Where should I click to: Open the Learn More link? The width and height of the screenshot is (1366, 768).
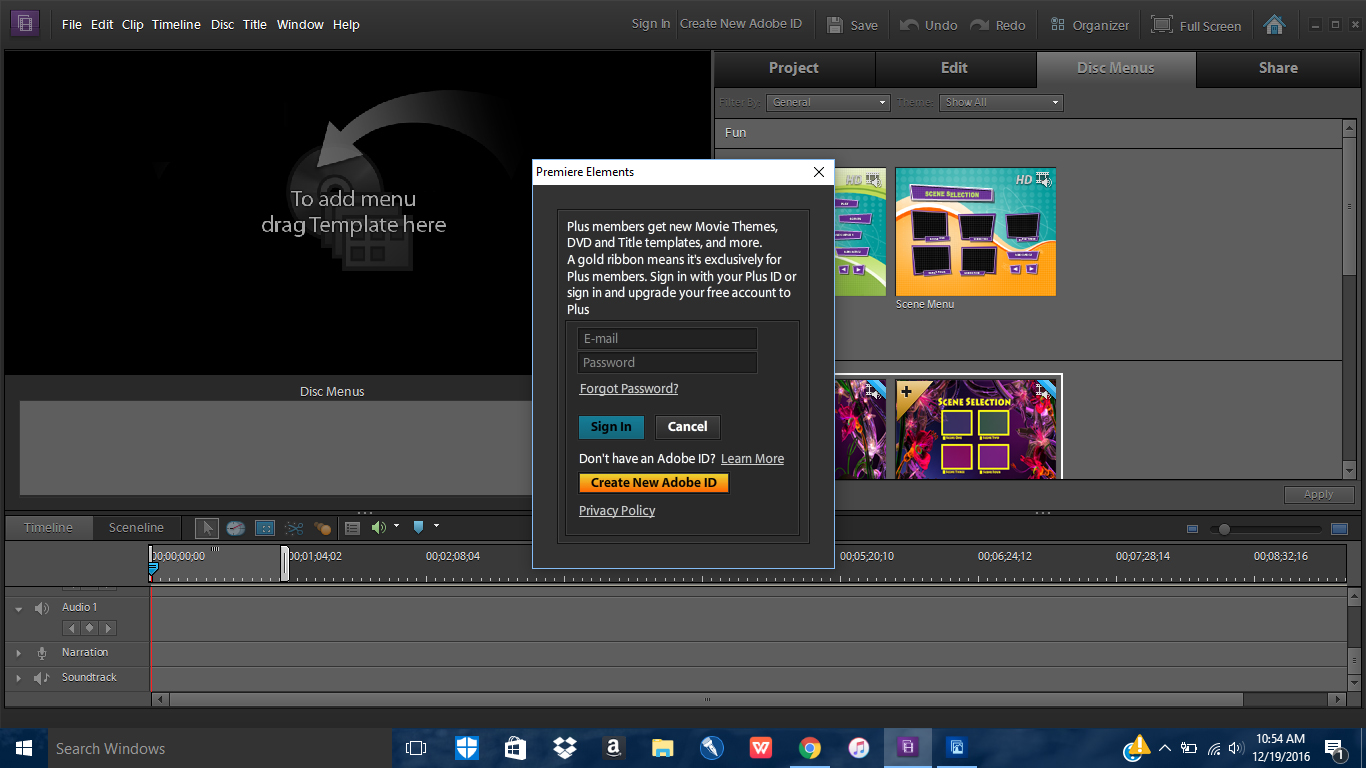[x=752, y=459]
